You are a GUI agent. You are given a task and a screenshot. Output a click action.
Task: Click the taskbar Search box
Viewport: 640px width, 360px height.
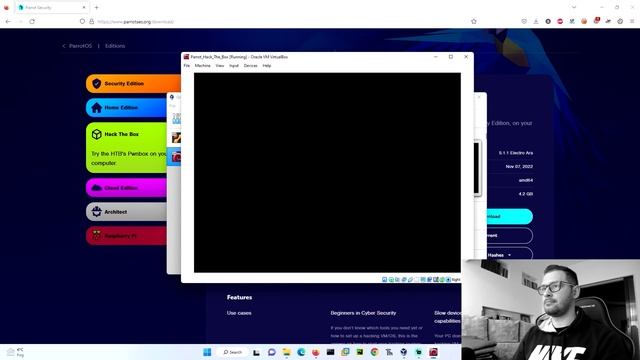232,352
